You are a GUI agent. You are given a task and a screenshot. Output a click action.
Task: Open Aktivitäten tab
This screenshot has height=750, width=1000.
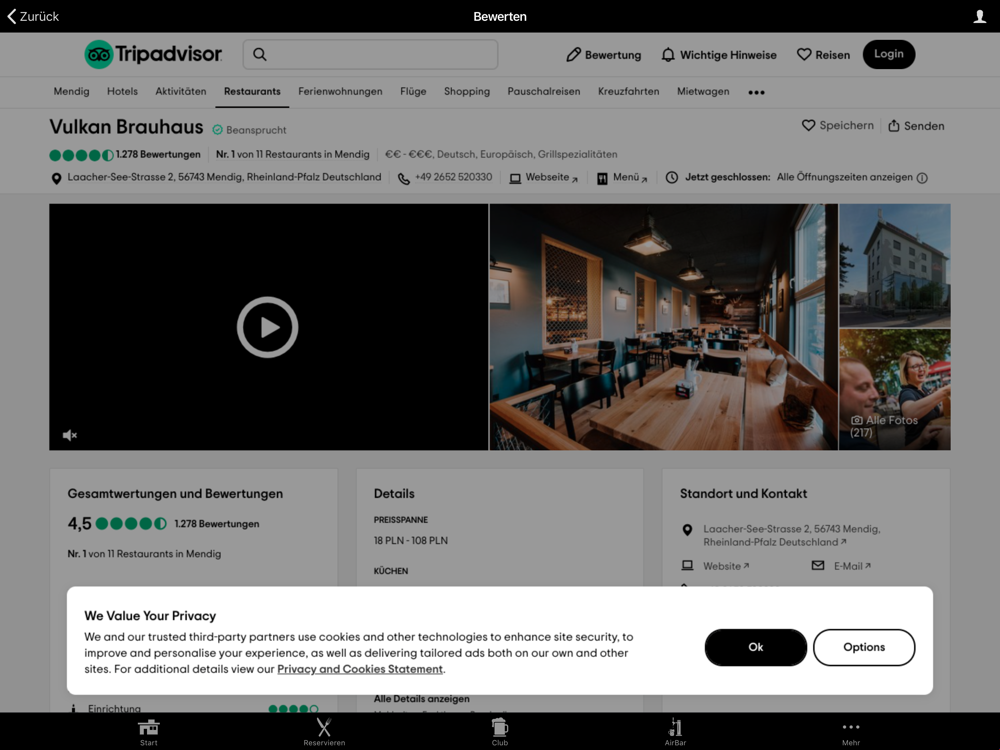point(180,91)
